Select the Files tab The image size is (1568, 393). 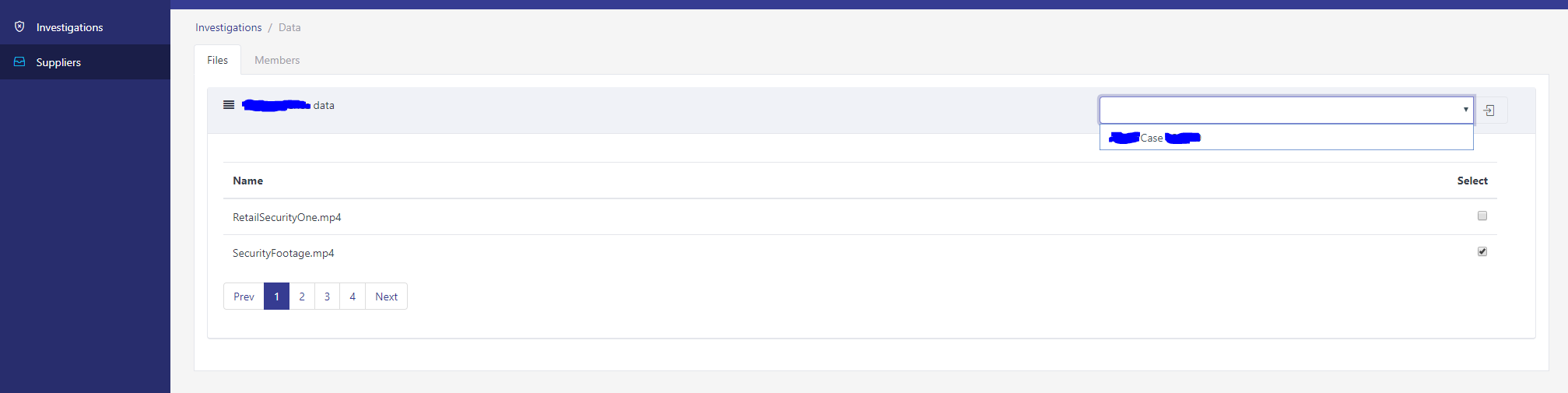(x=218, y=60)
